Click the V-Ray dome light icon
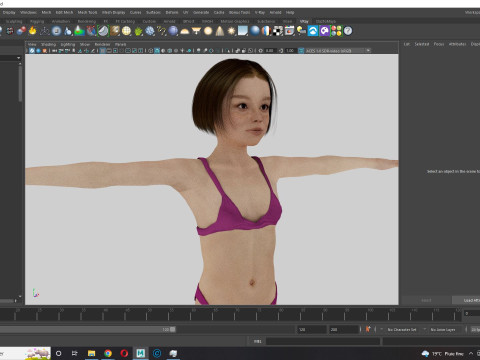 pyautogui.click(x=184, y=31)
